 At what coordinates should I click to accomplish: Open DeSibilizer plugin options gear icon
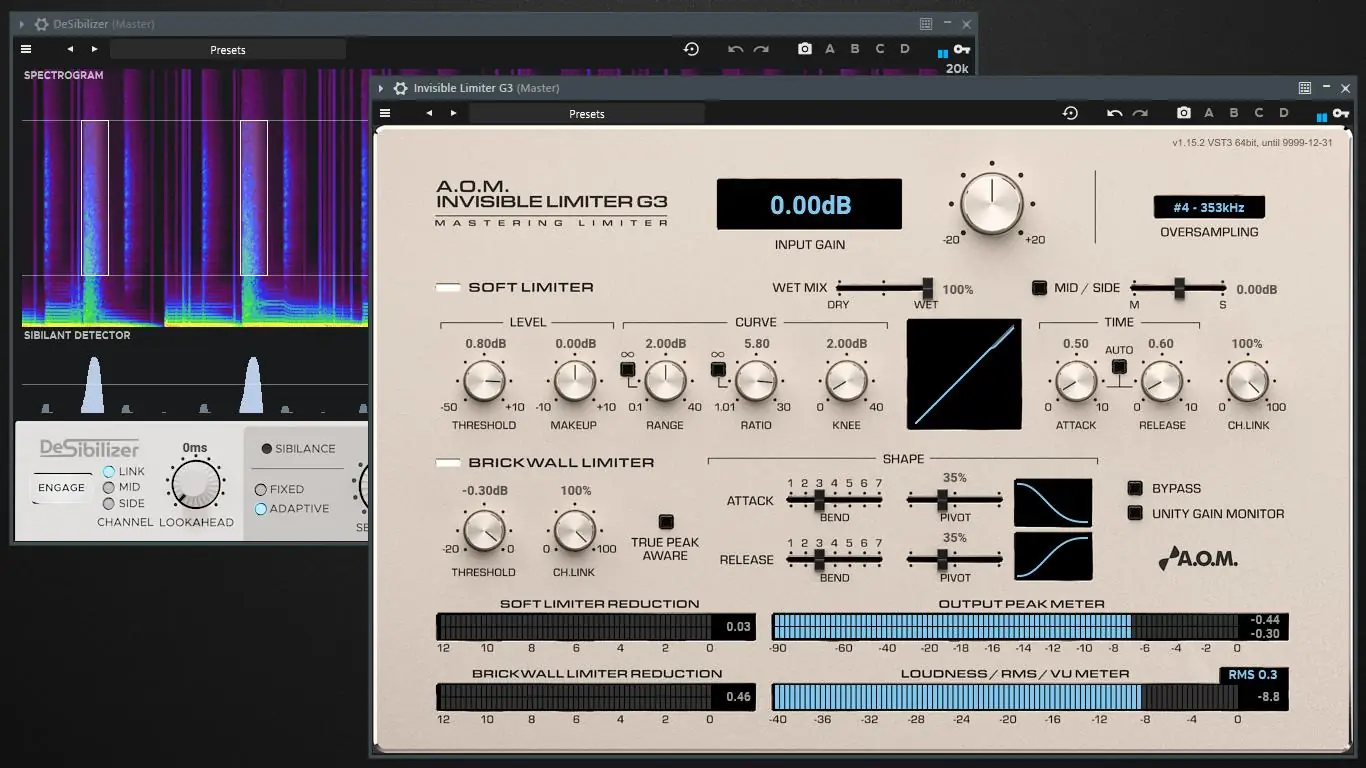tap(41, 24)
